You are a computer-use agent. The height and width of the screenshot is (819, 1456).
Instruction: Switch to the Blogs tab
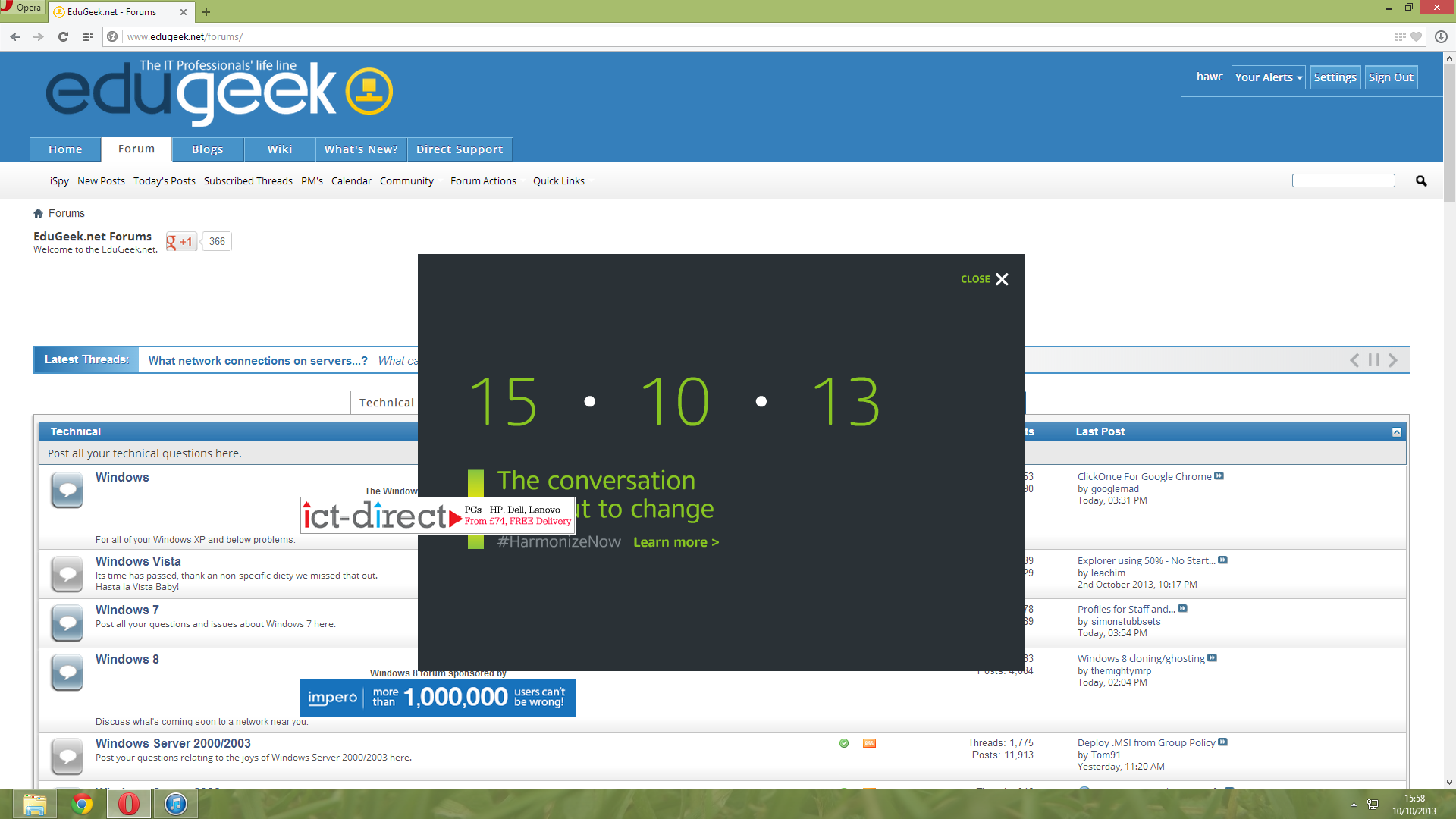(207, 149)
